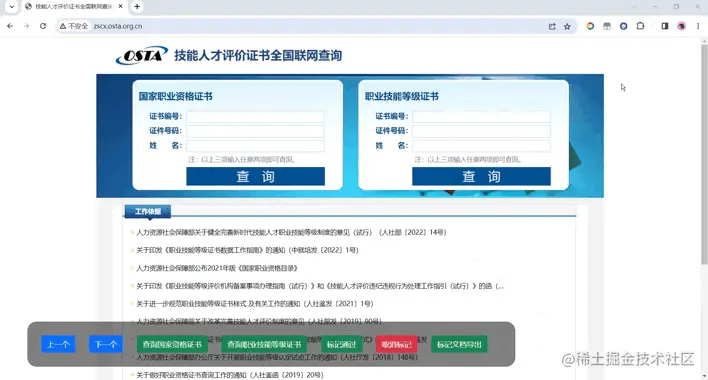Focus 证件号码 field under 职业技能等级证书

pos(481,131)
